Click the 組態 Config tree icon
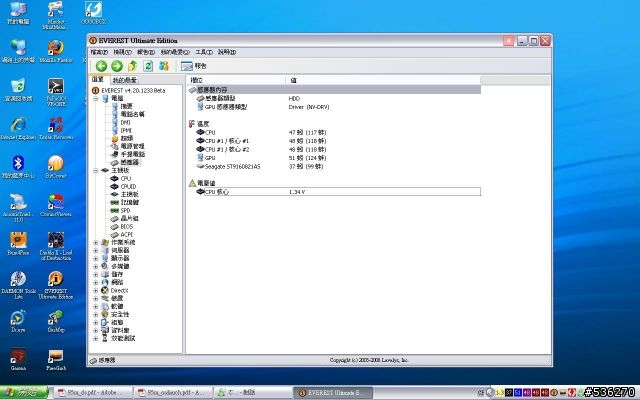This screenshot has height=400, width=640. pos(105,322)
